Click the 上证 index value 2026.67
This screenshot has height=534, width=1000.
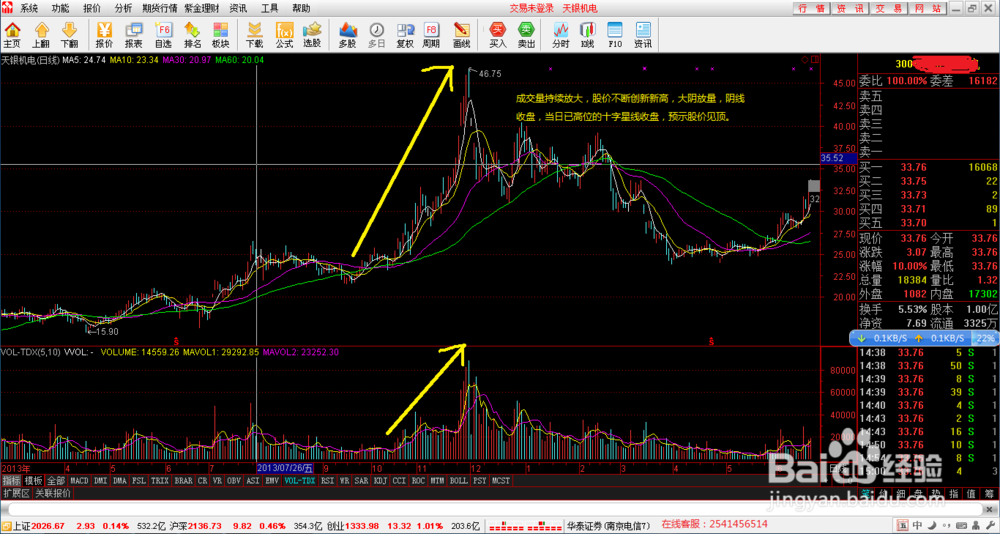48,526
